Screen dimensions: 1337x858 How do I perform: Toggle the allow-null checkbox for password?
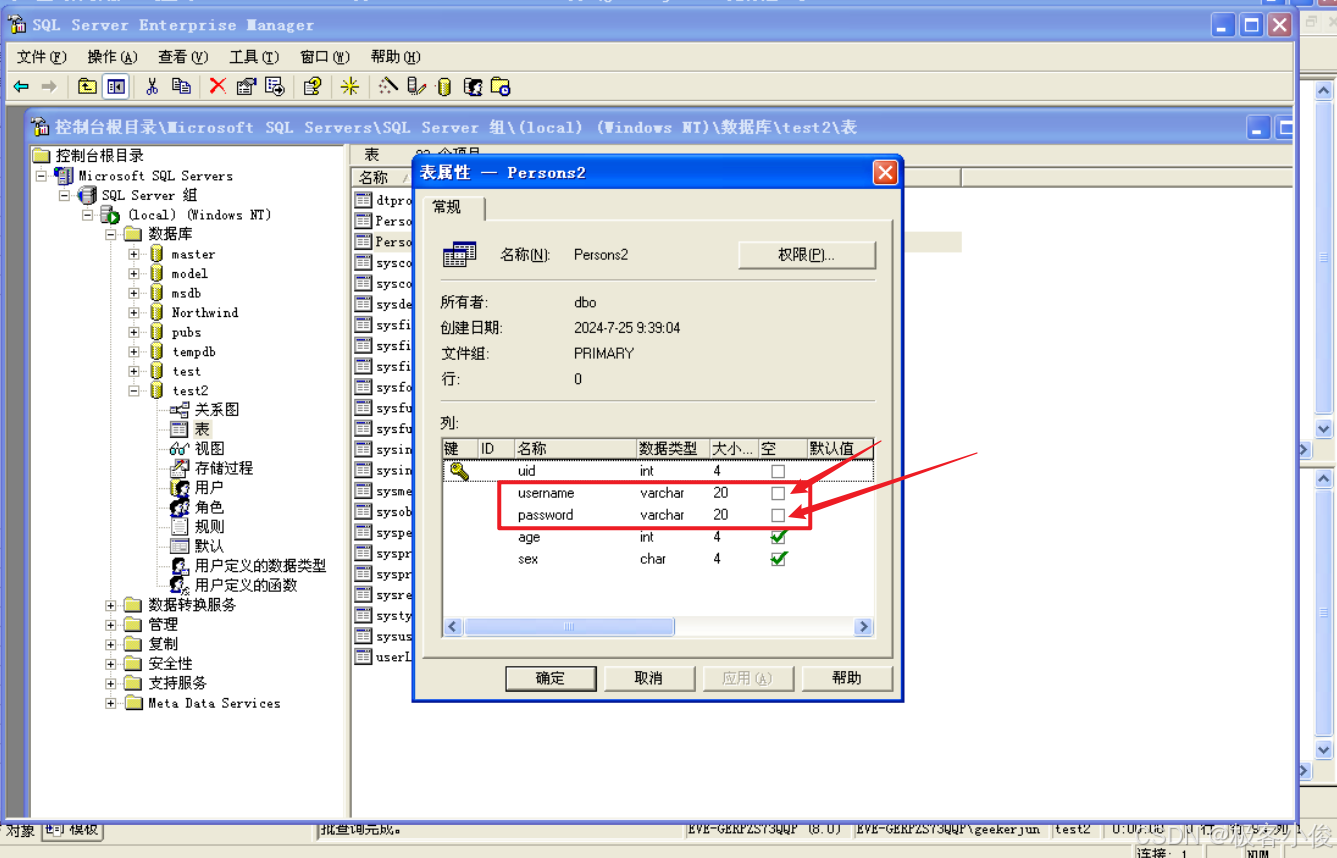click(x=778, y=515)
